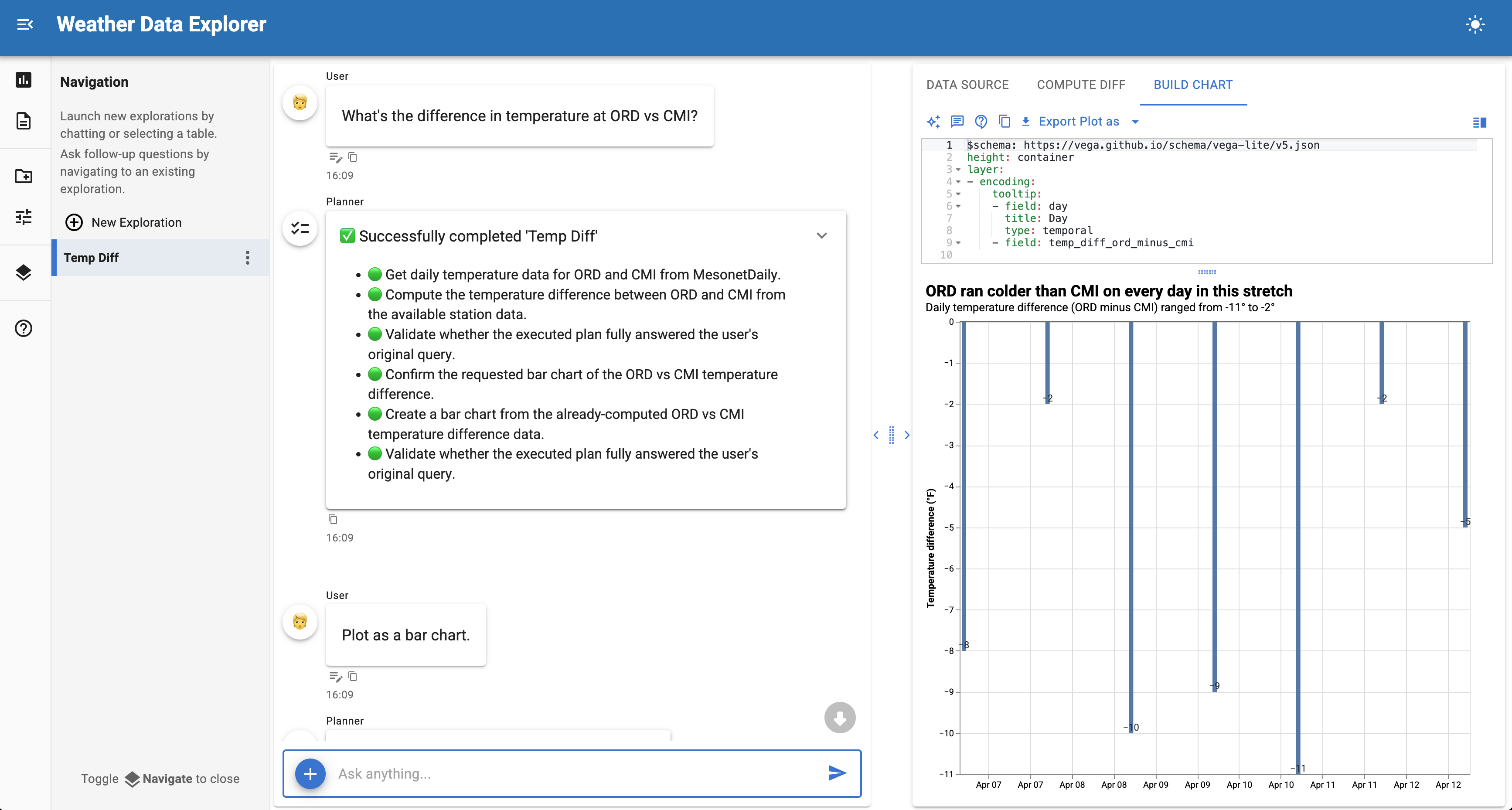Viewport: 1512px width, 810px height.
Task: Collapse the hamburger navigation menu icon
Action: click(x=25, y=25)
